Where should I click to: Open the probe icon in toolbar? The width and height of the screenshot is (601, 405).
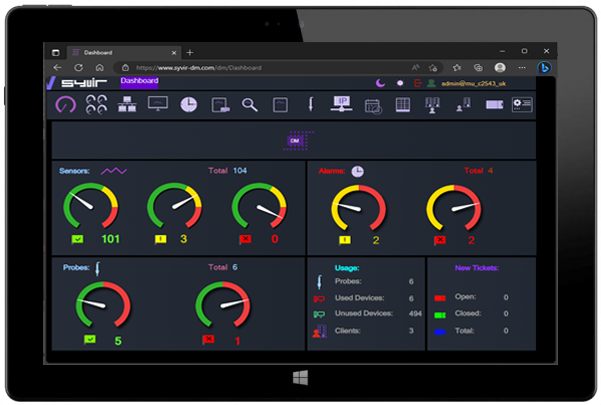click(311, 104)
